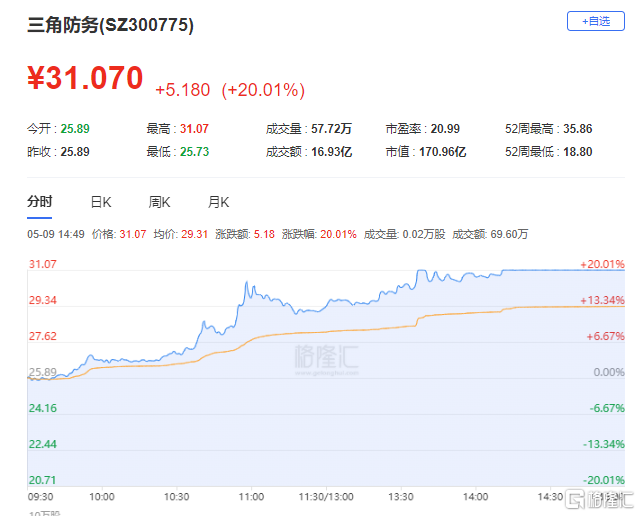Click the 成交额 value 16.93亿
The width and height of the screenshot is (640, 516).
click(x=331, y=152)
